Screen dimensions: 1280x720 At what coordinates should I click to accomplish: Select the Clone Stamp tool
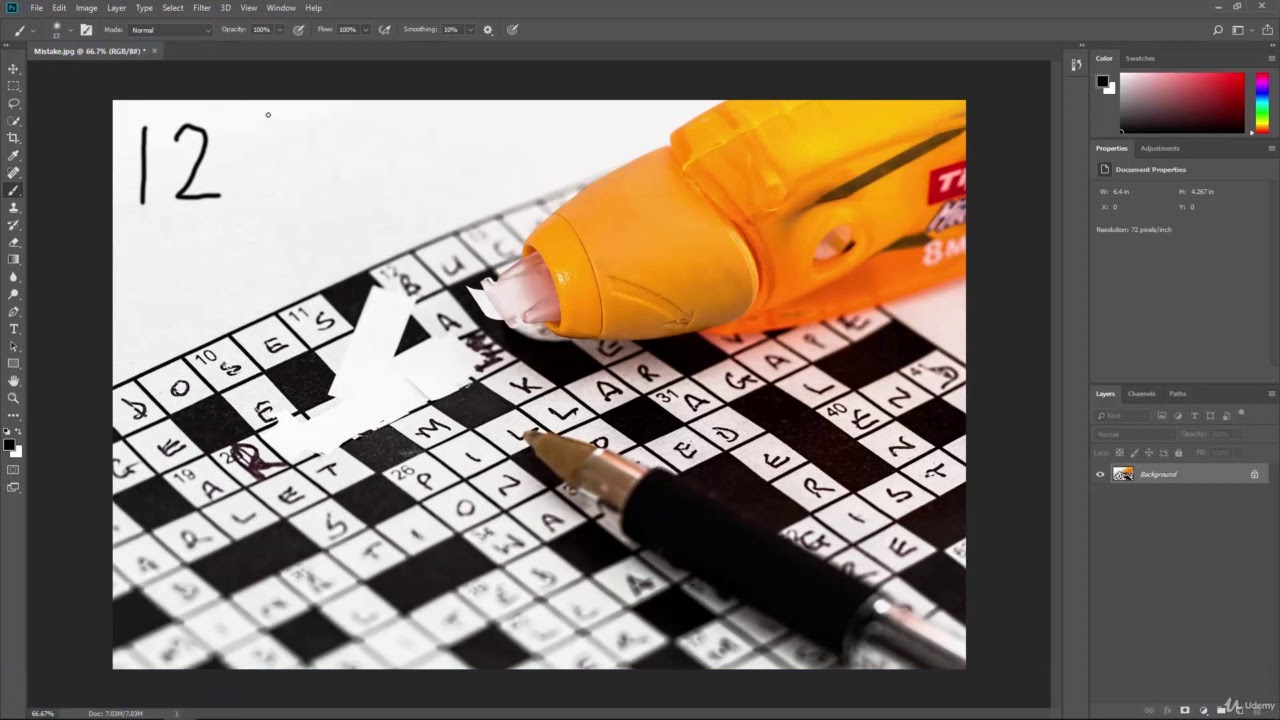[14, 207]
